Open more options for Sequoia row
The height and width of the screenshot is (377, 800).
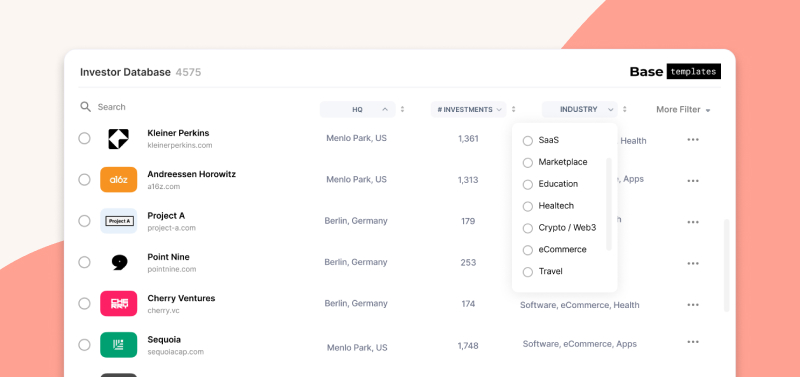693,342
